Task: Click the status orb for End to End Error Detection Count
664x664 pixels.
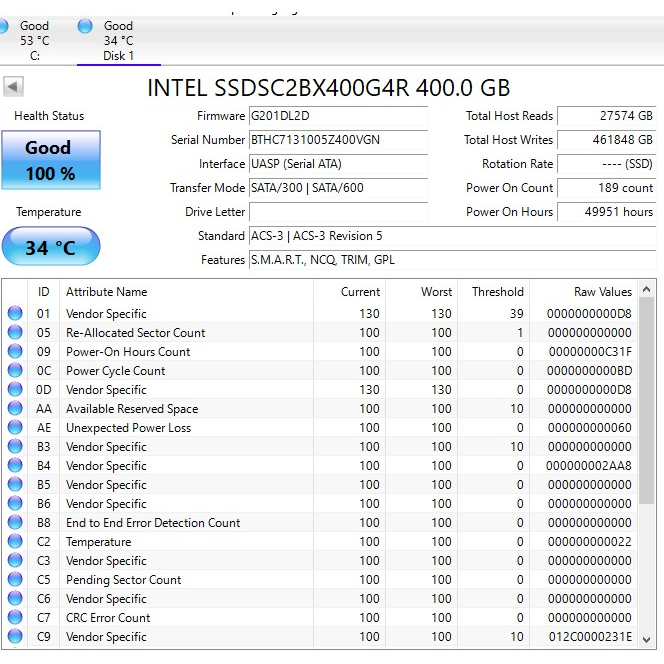Action: [15, 523]
